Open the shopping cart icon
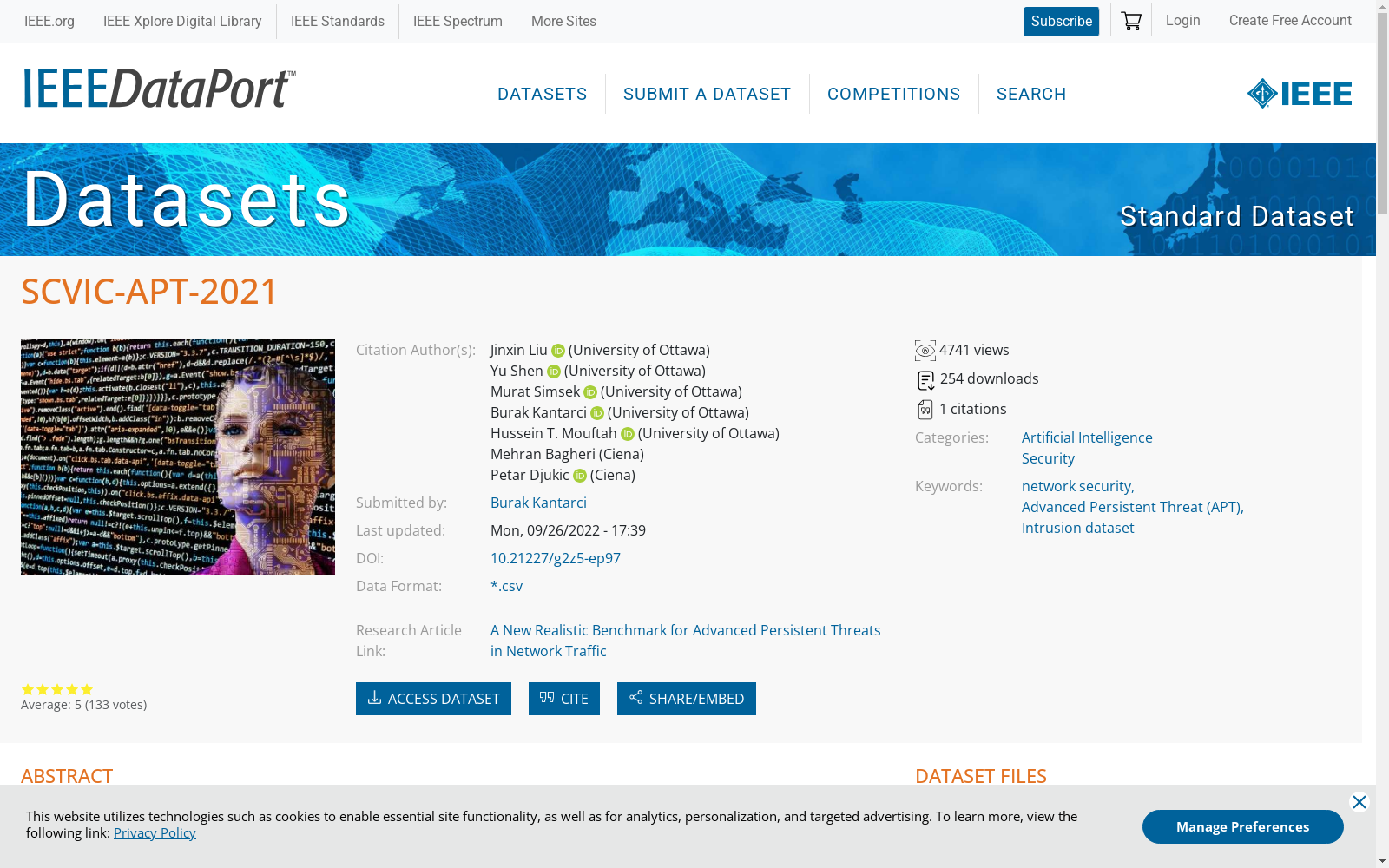Image resolution: width=1389 pixels, height=868 pixels. click(1131, 21)
